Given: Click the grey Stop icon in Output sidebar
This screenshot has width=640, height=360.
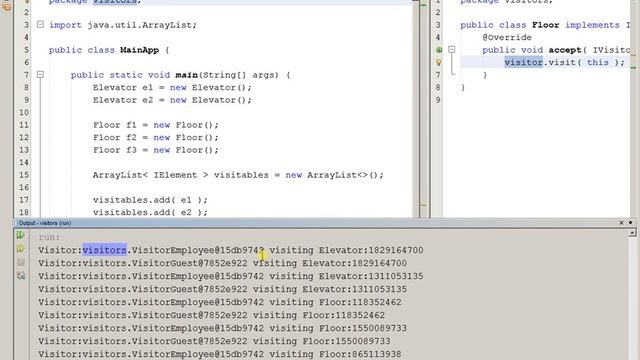Looking at the screenshot, I should point(21,262).
